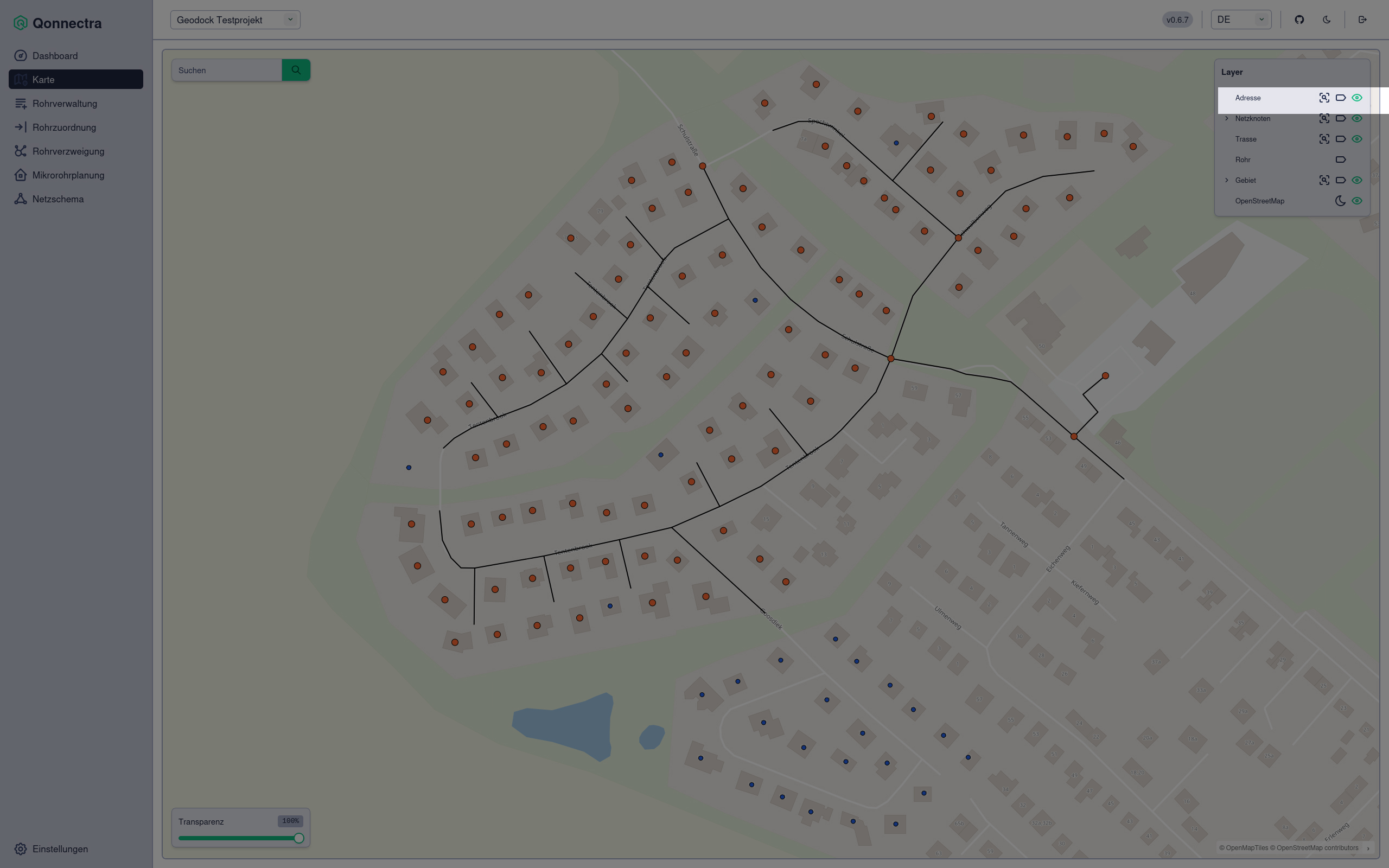Viewport: 1389px width, 868px height.
Task: Go to Rohrverwaltung in the sidebar
Action: tap(64, 103)
